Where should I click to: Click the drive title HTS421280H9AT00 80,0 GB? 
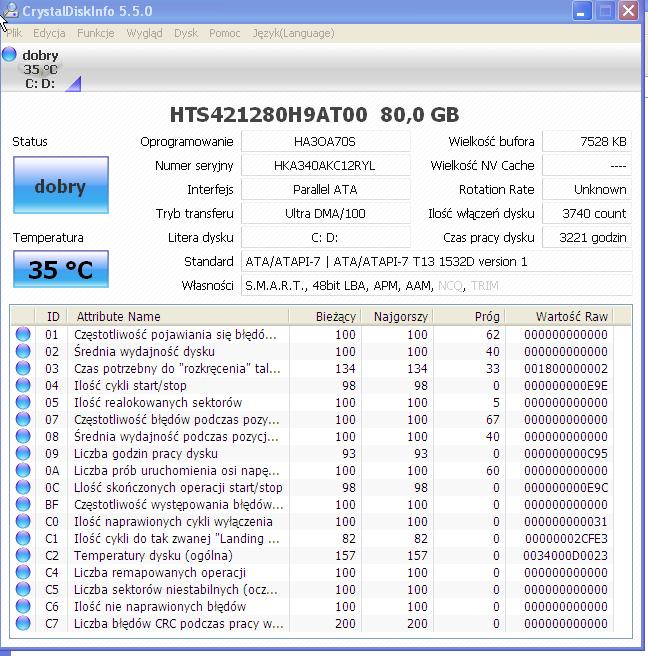[315, 115]
